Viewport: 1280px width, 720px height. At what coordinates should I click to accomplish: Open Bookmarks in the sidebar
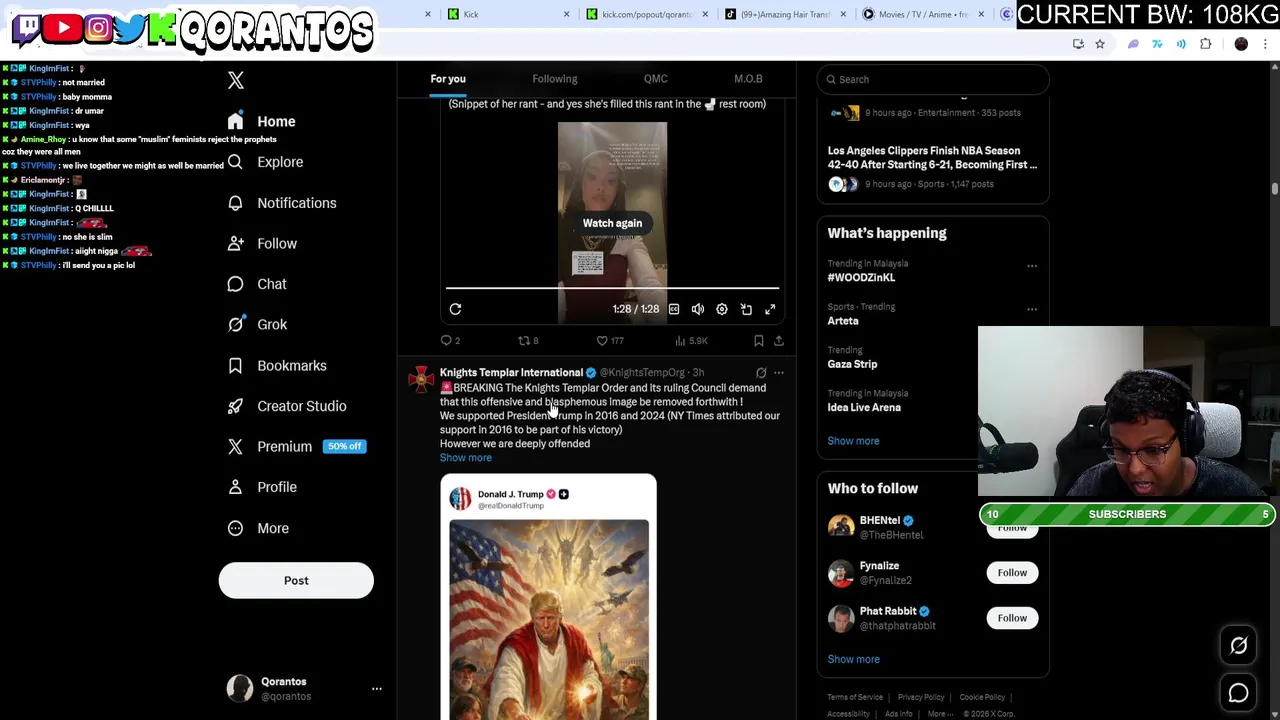(x=277, y=365)
